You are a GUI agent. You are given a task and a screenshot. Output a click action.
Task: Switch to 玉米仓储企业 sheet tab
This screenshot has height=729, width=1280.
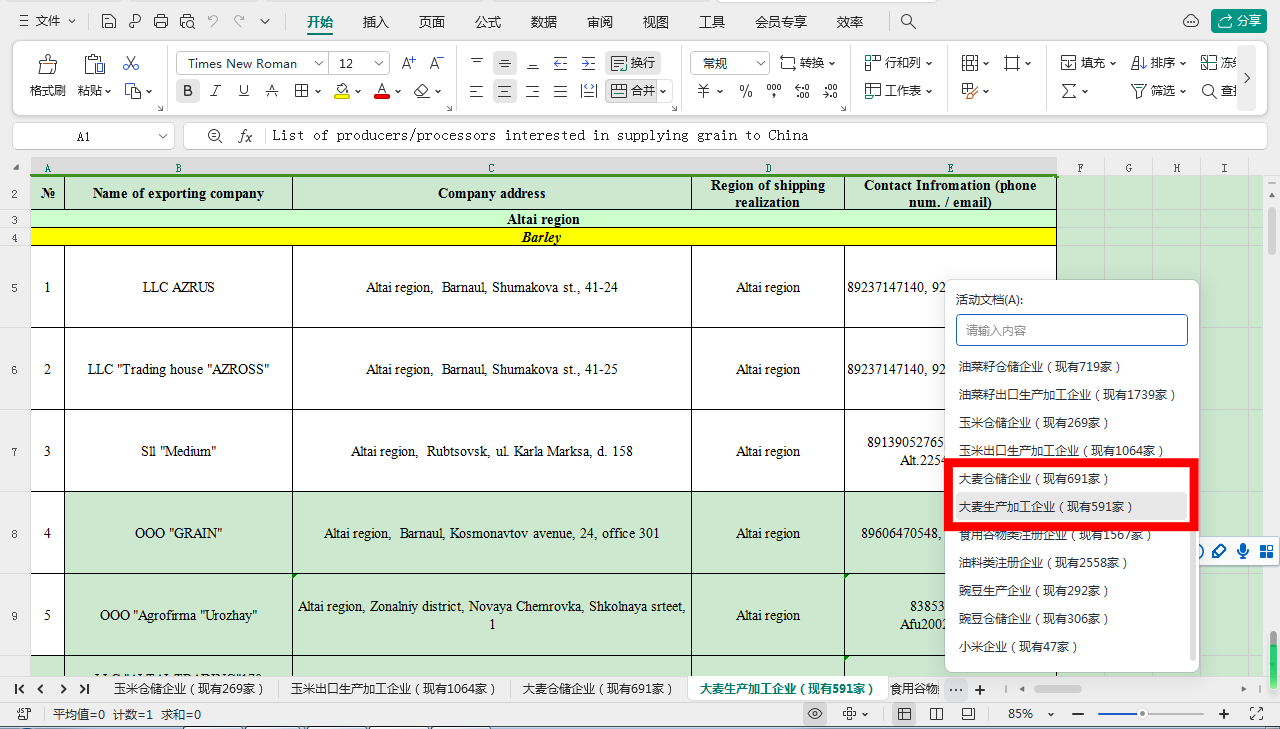coord(188,689)
